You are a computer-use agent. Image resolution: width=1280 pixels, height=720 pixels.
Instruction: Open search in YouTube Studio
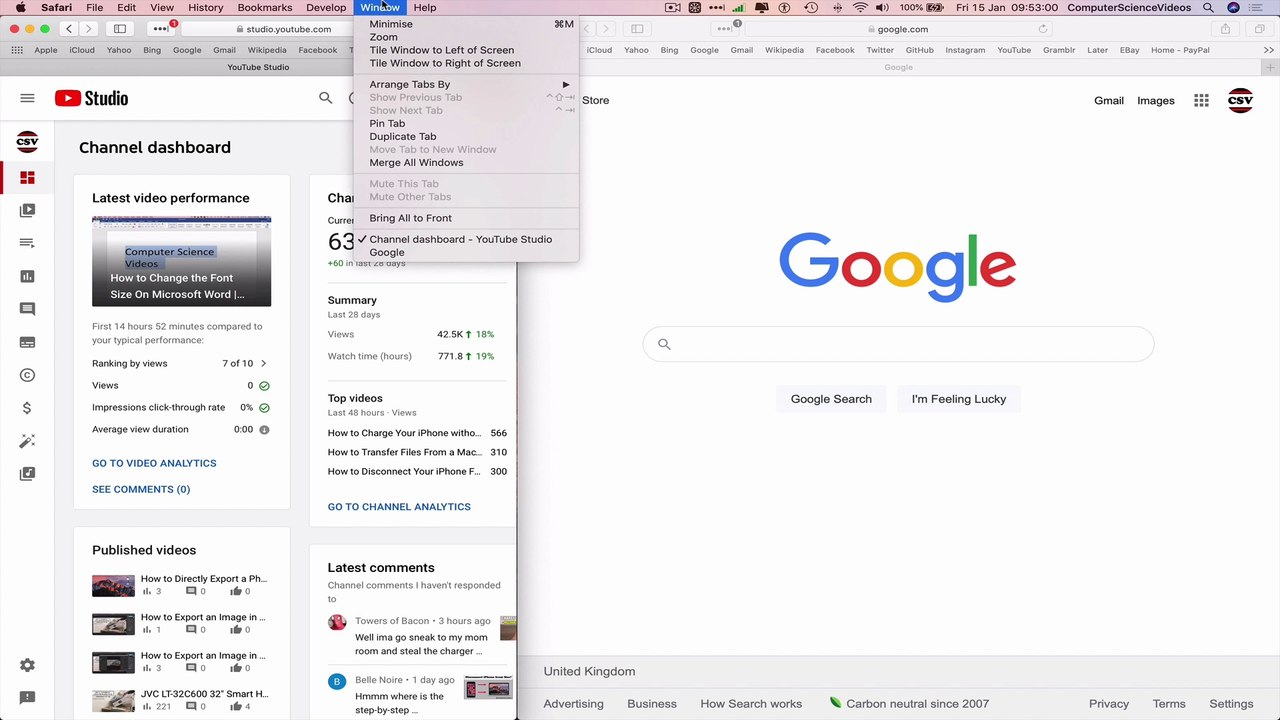pyautogui.click(x=325, y=98)
